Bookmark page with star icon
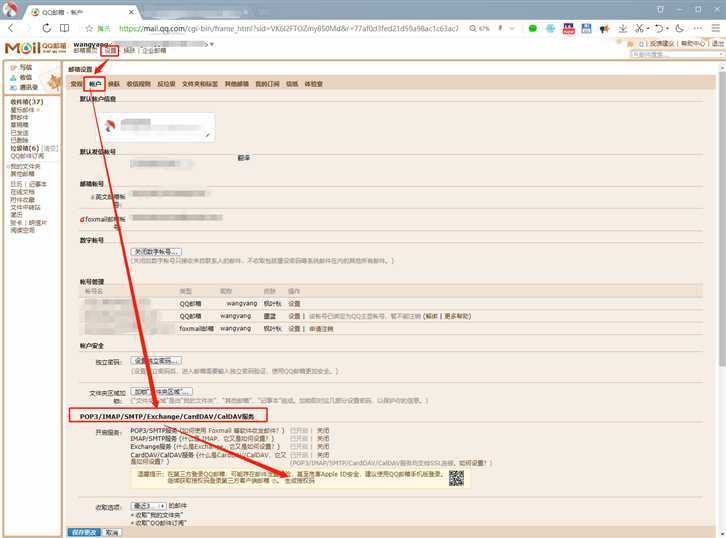Viewport: 726px width, 538px height. tap(89, 28)
